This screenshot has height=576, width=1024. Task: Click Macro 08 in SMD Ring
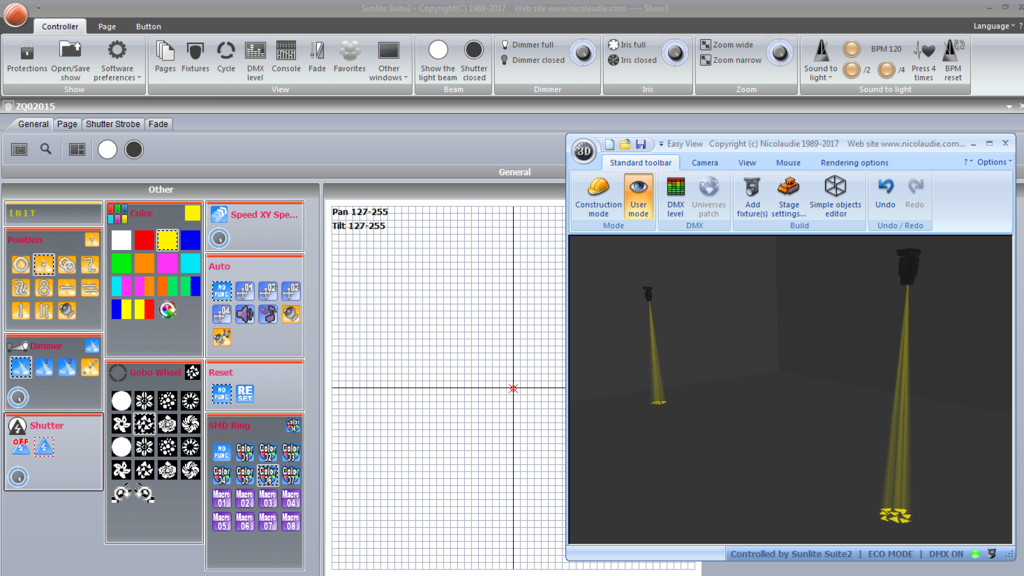point(291,522)
